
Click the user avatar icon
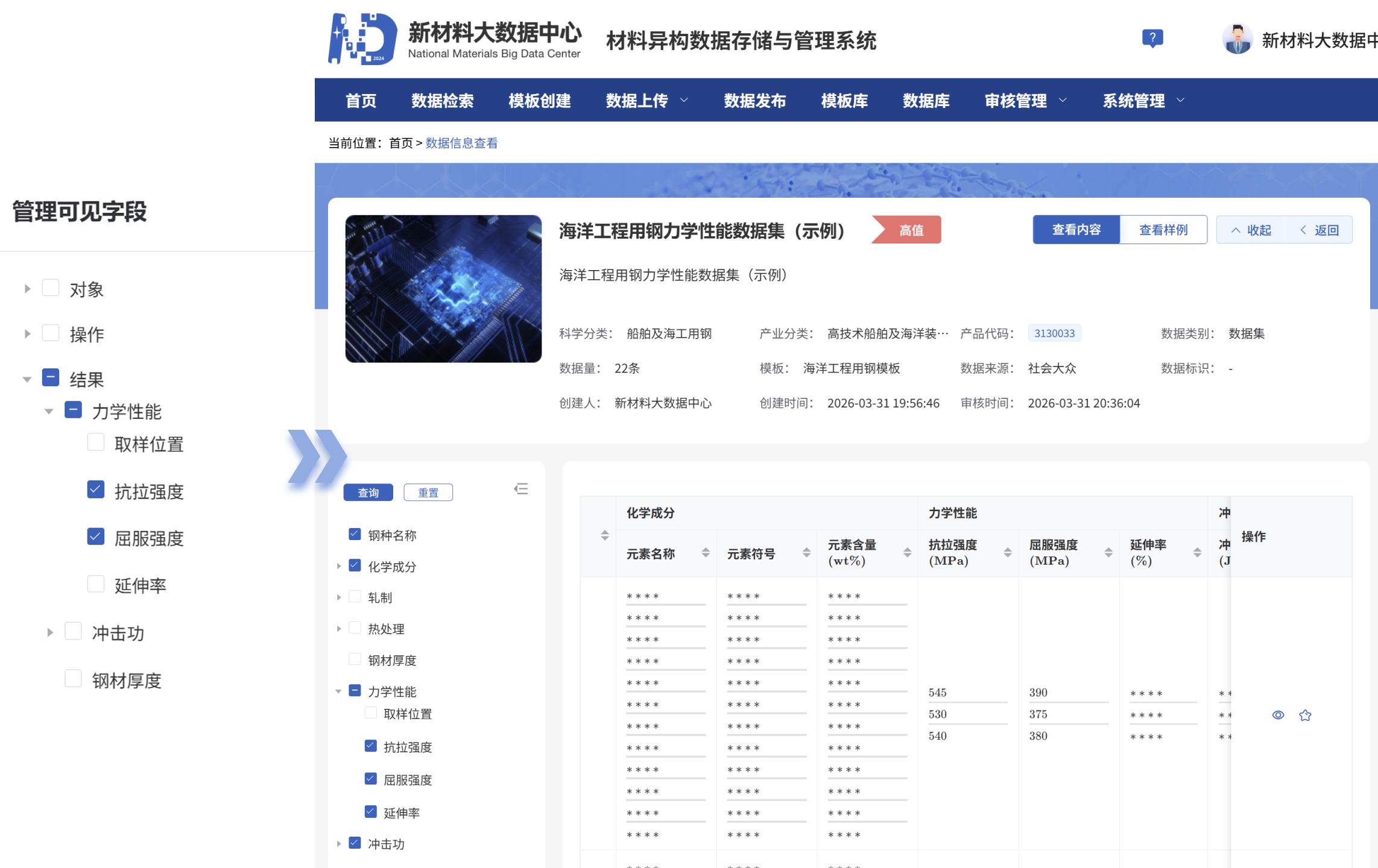(x=1237, y=40)
